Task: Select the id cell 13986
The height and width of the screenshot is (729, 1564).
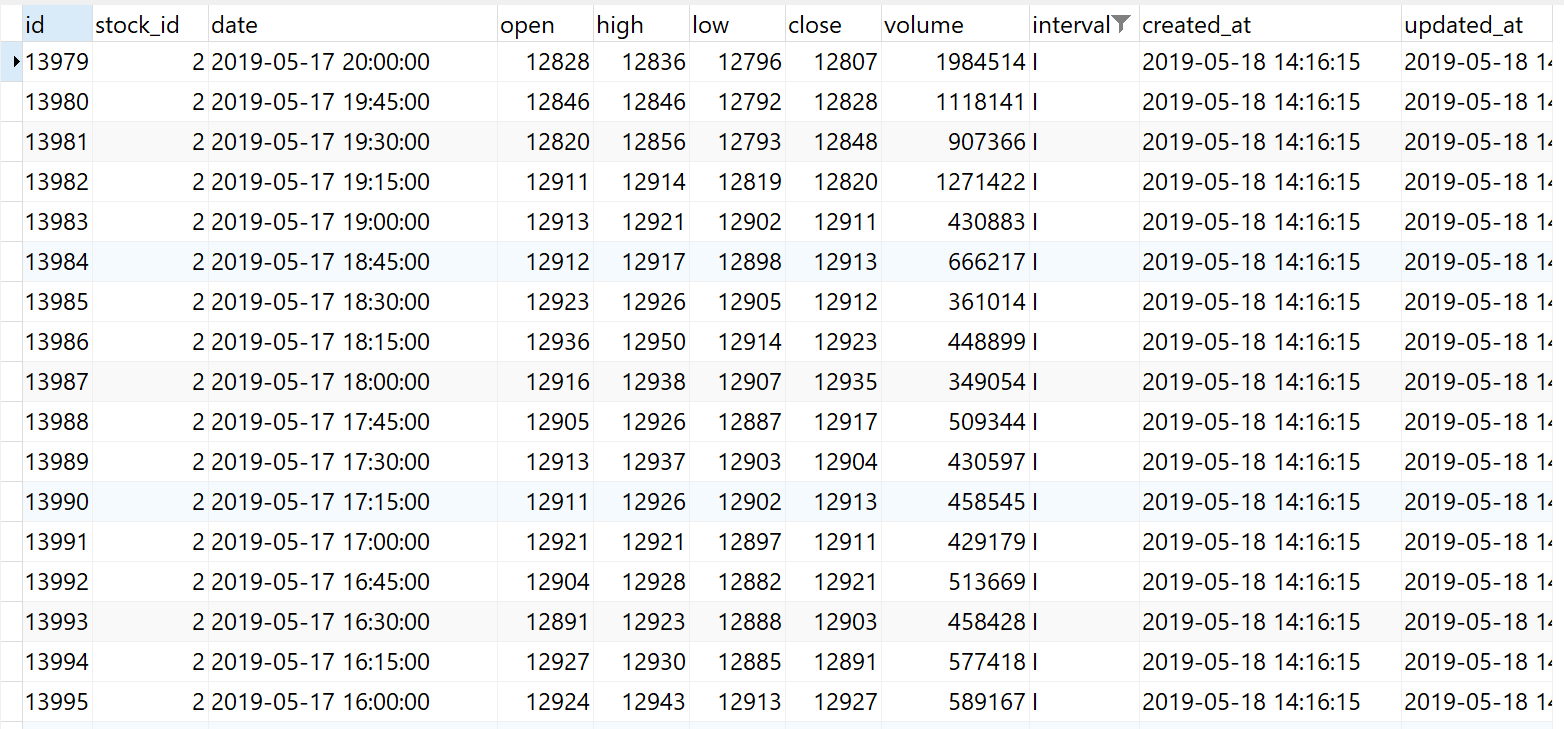Action: (x=57, y=342)
